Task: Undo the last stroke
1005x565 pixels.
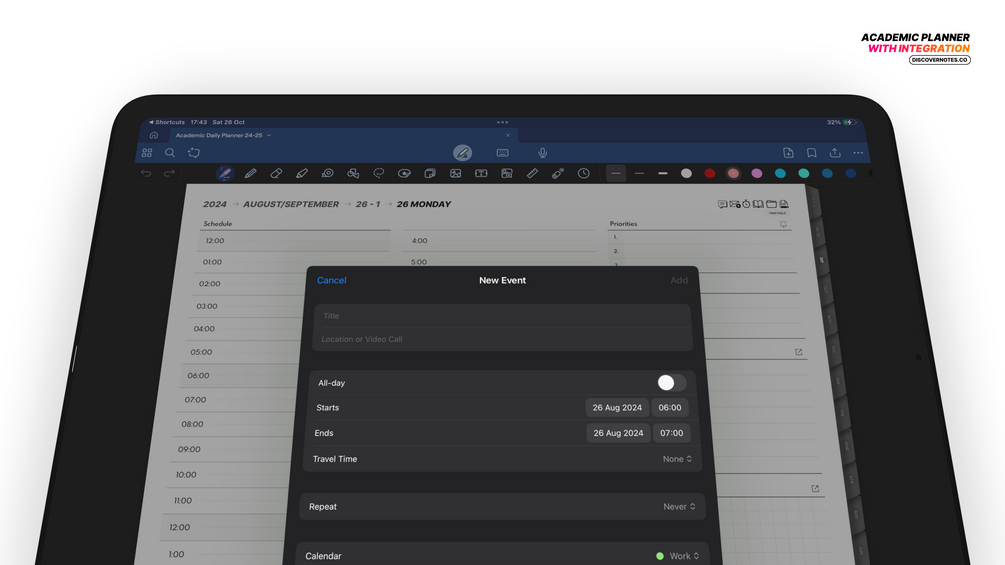Action: click(146, 173)
